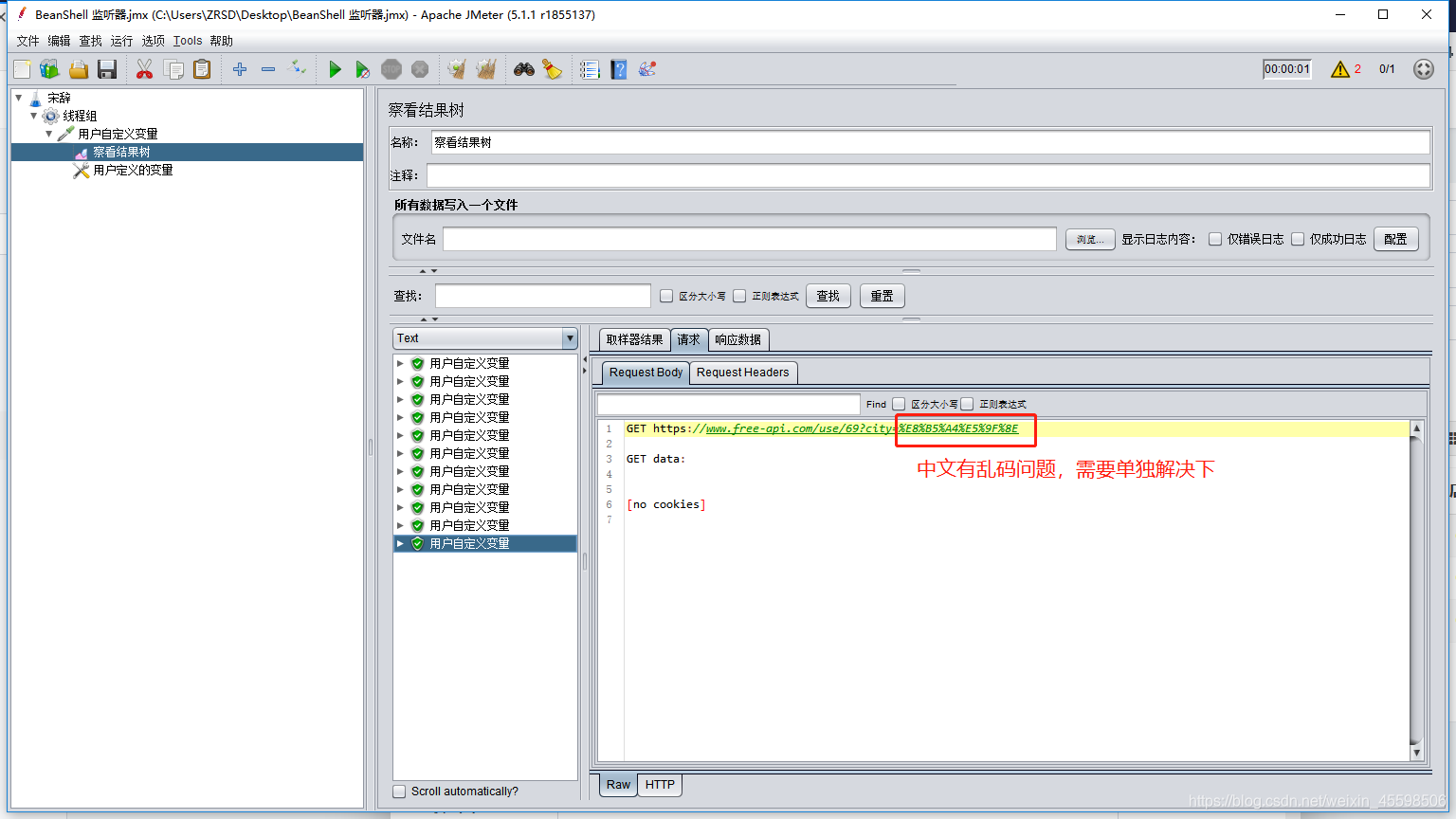
Task: Open Help with question mark icon
Action: 619,69
